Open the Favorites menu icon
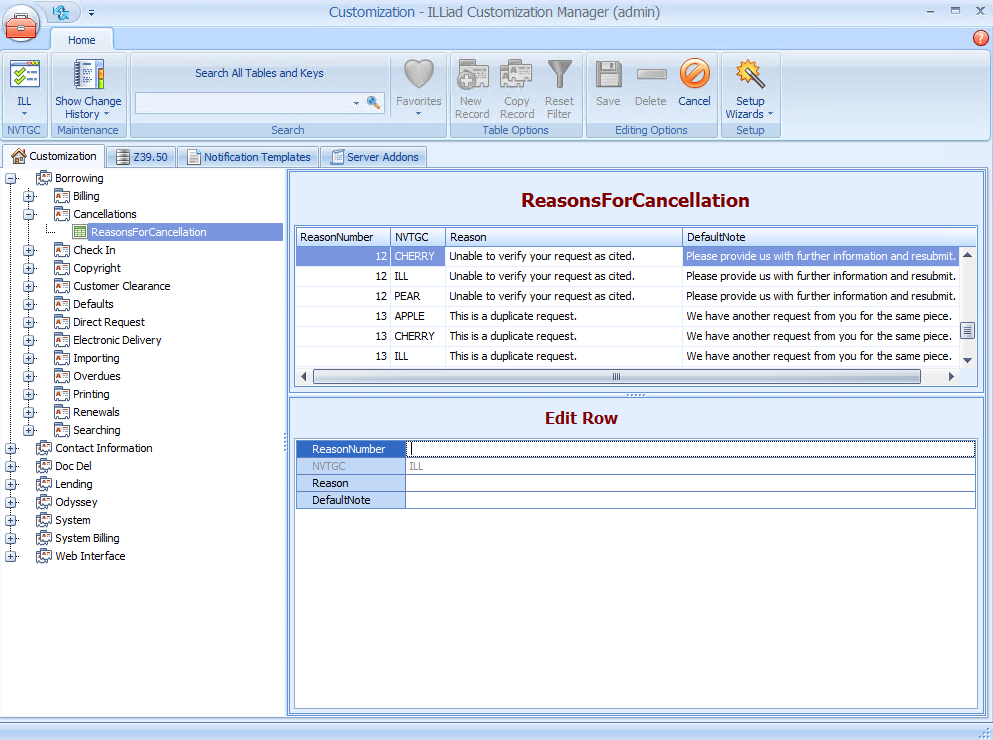 [x=418, y=88]
